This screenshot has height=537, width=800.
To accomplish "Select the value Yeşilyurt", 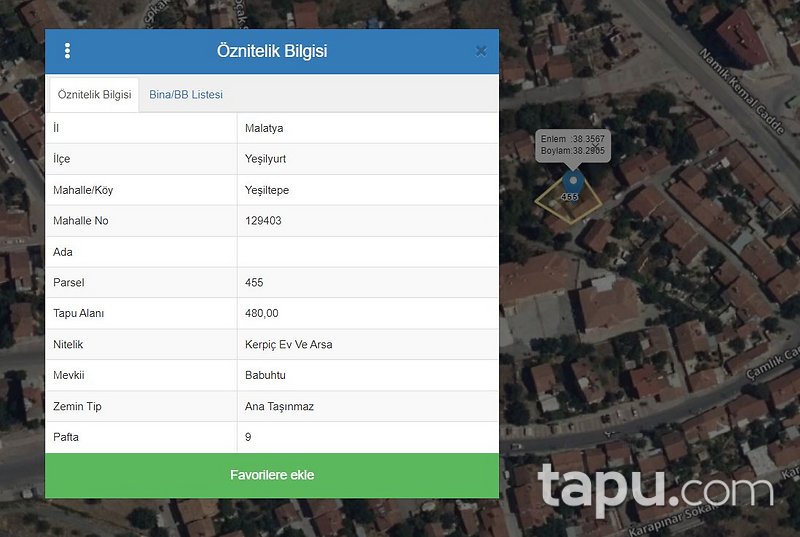I will [265, 159].
